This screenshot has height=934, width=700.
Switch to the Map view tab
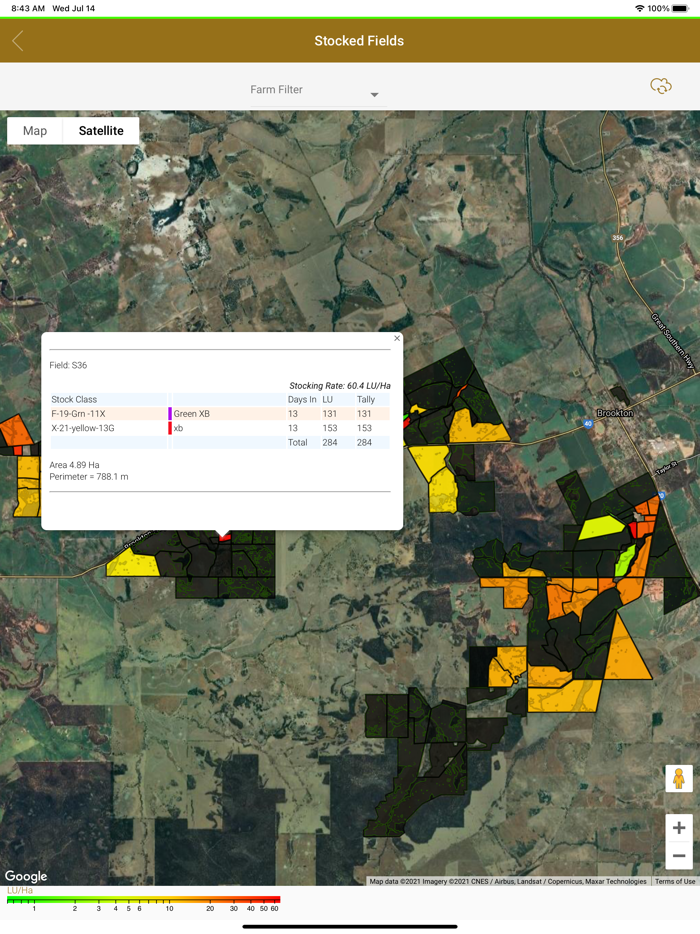pyautogui.click(x=35, y=130)
